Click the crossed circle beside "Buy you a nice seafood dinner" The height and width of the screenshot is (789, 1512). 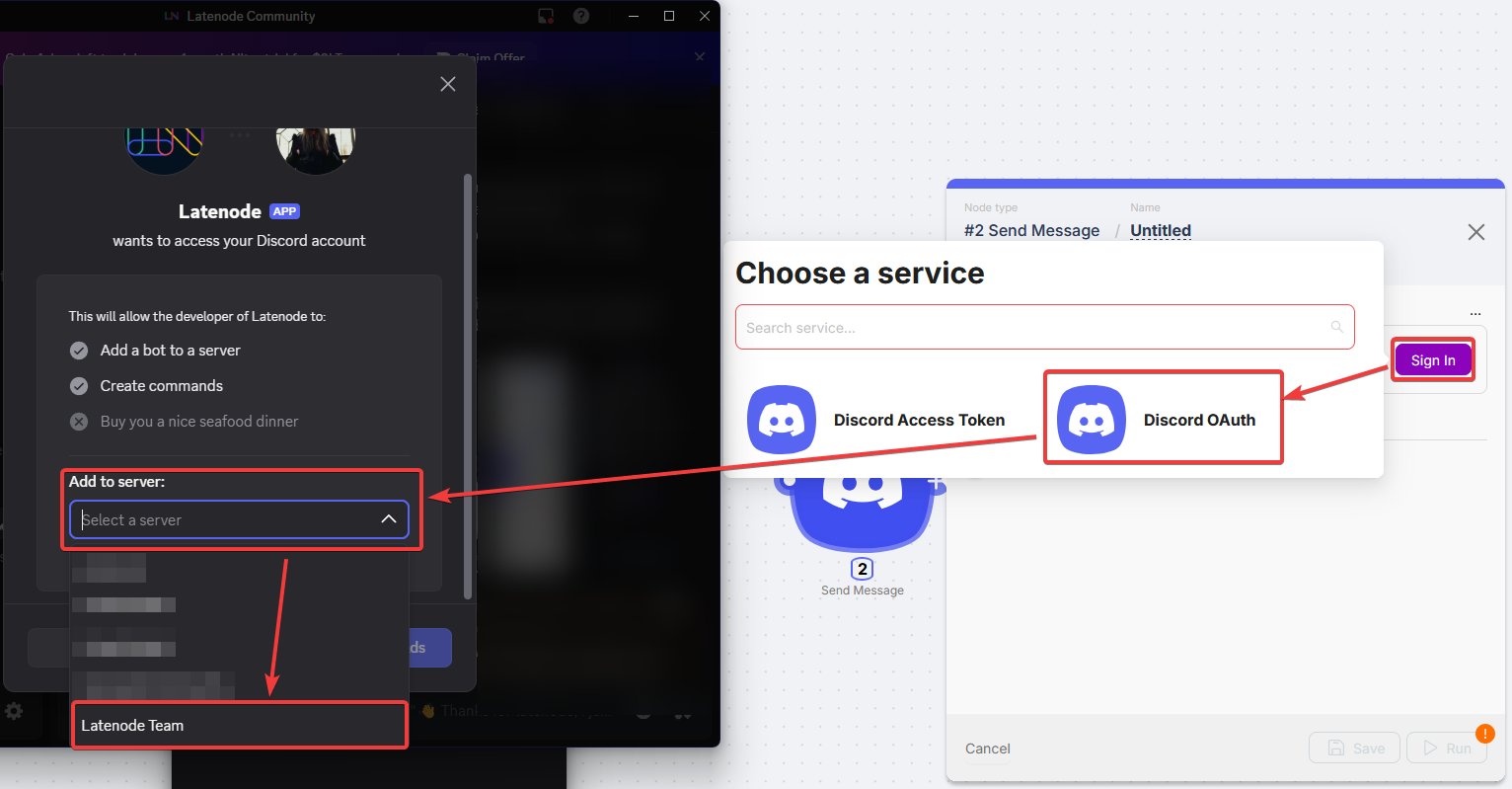coord(78,422)
